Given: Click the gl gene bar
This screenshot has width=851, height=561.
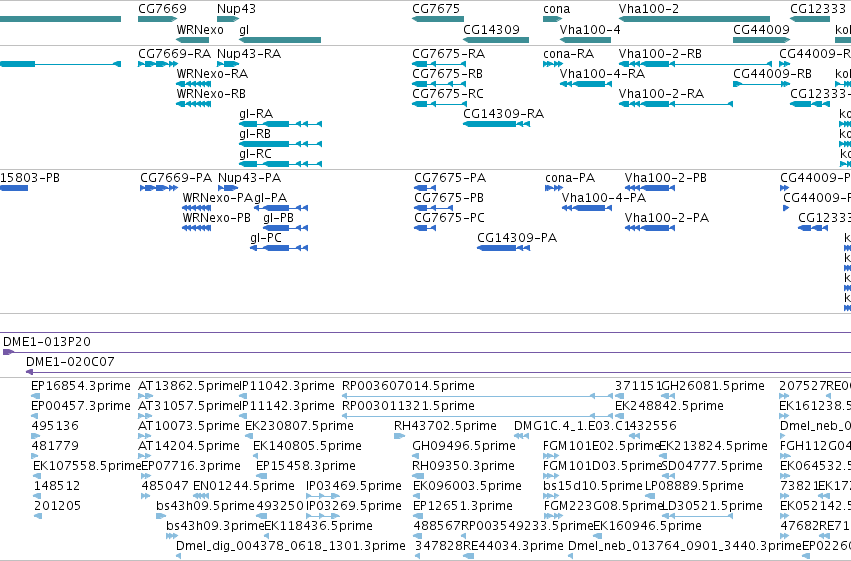Looking at the screenshot, I should point(280,40).
